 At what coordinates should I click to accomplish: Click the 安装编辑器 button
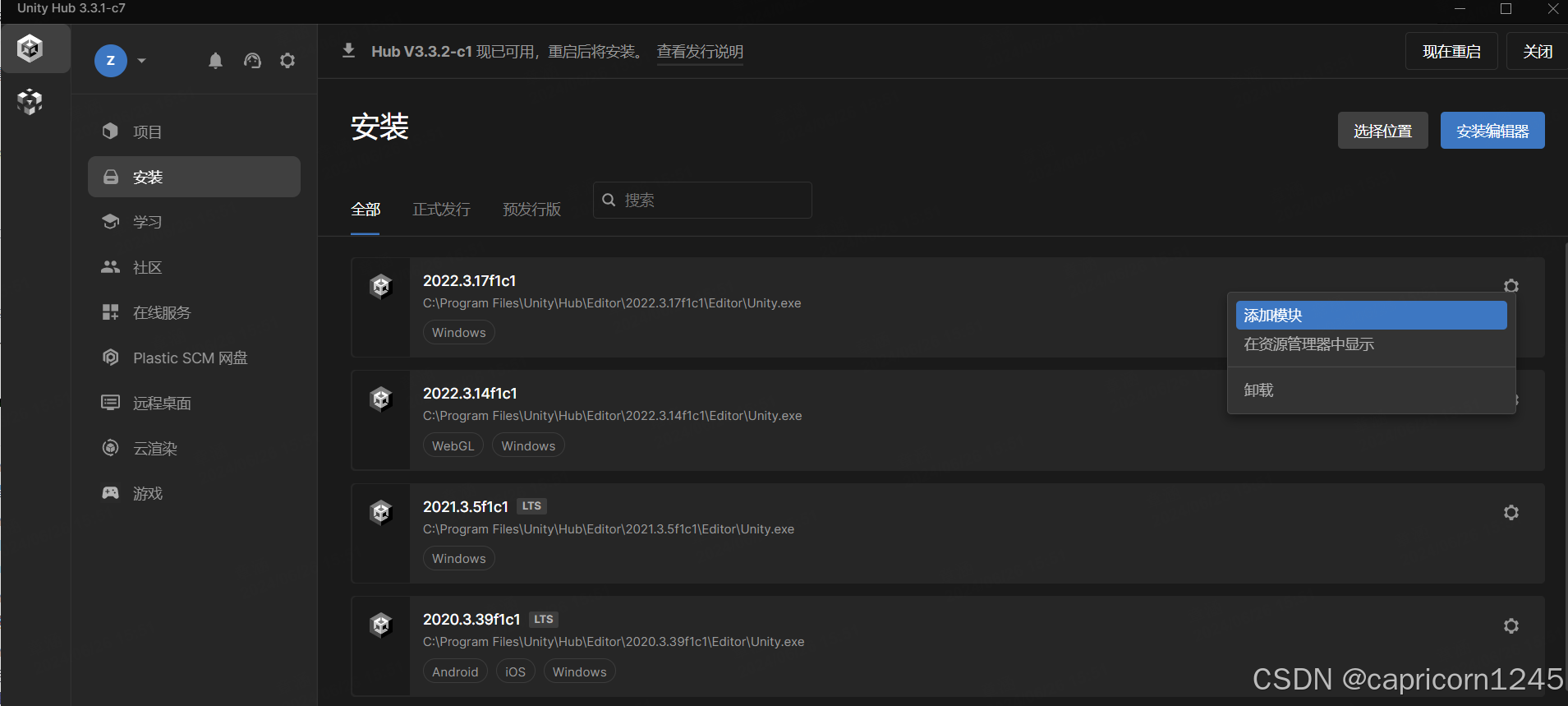coord(1492,131)
